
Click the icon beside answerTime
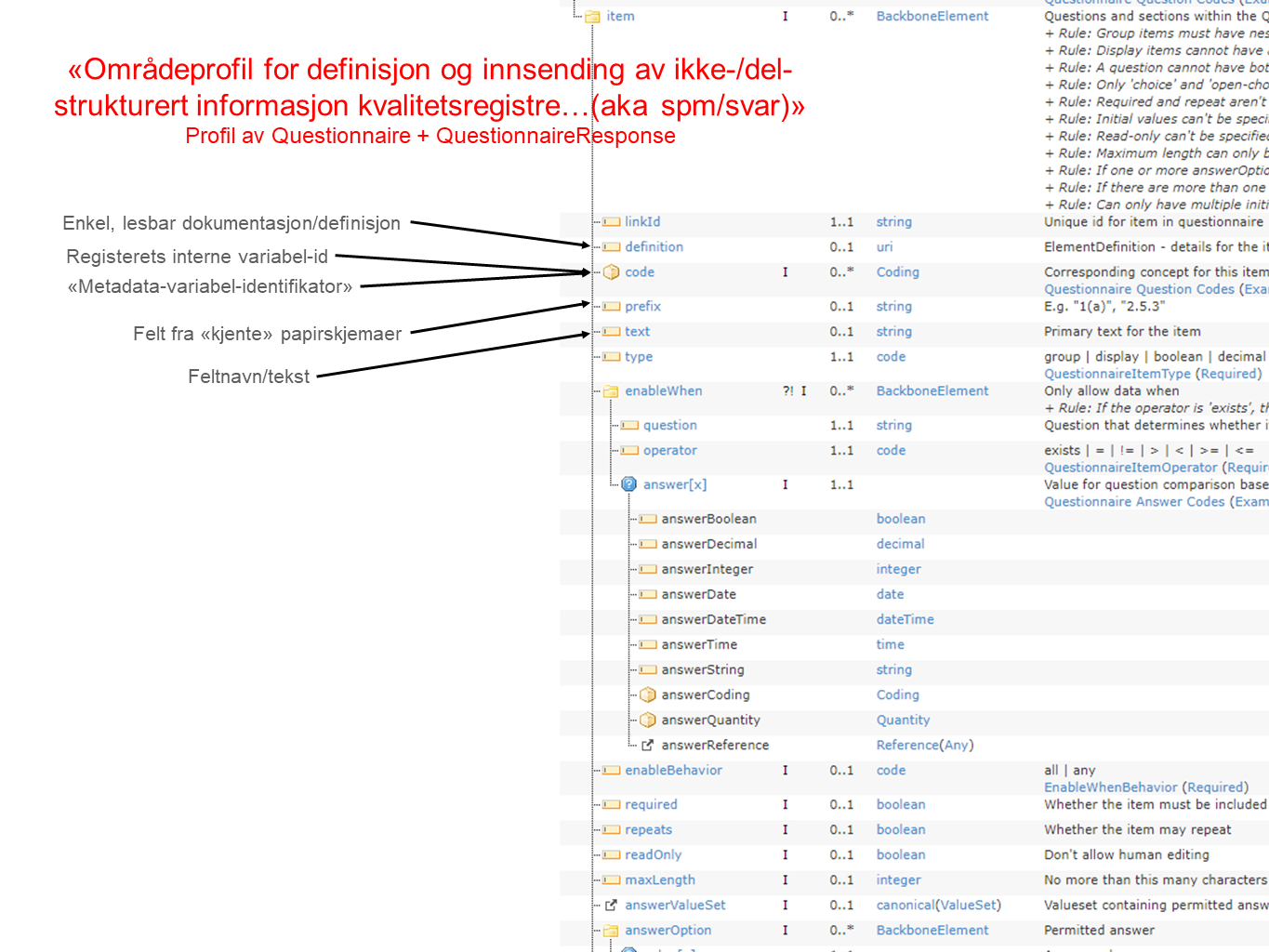point(648,645)
